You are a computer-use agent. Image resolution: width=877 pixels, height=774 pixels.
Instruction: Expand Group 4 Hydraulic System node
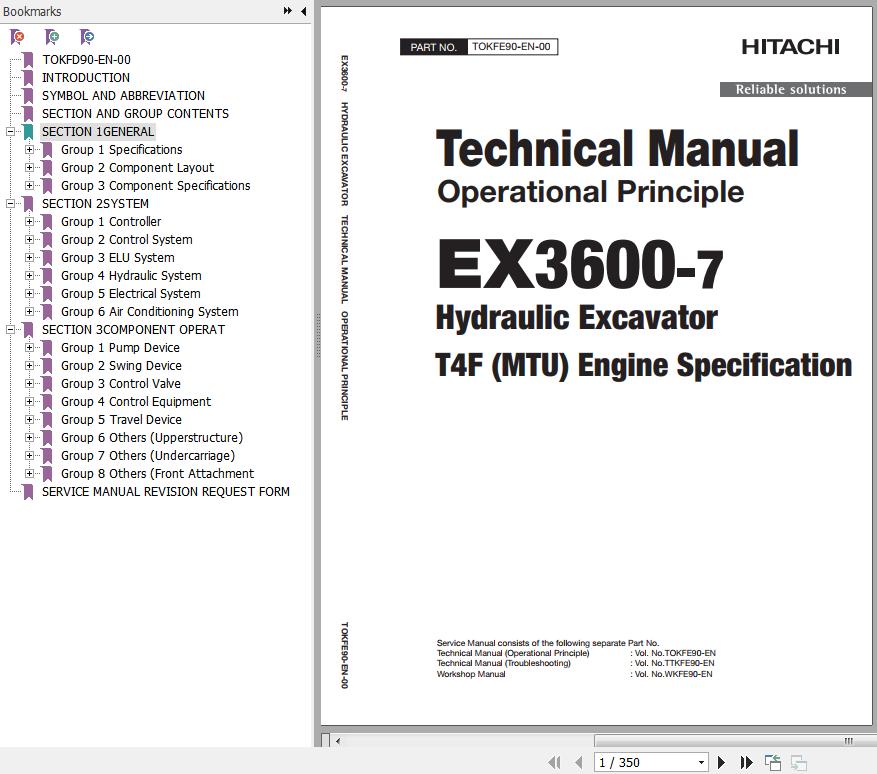pyautogui.click(x=29, y=276)
